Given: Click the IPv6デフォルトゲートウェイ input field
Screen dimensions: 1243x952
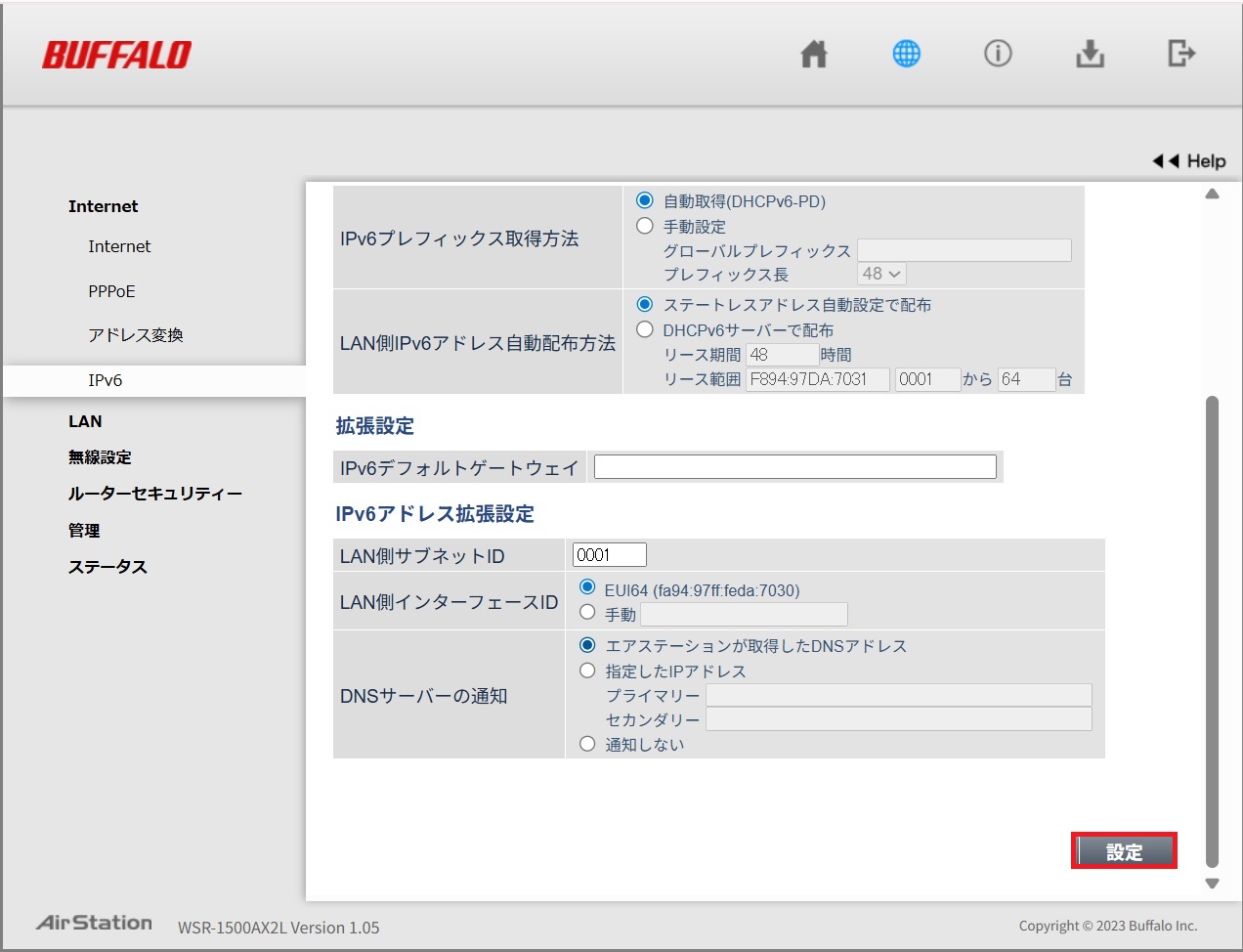Looking at the screenshot, I should [795, 466].
